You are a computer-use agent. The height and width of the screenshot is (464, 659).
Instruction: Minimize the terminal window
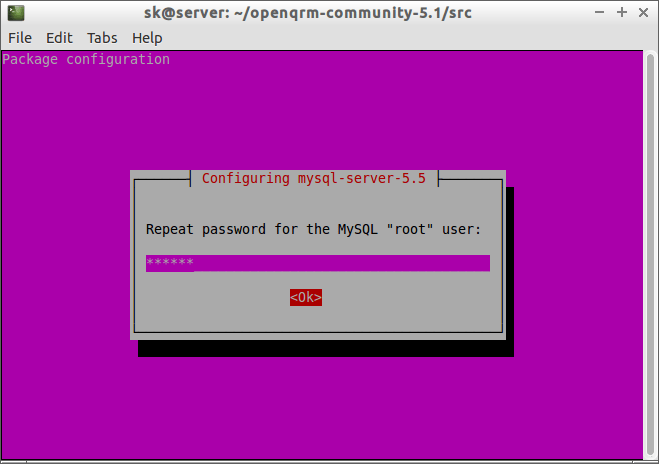pos(599,13)
